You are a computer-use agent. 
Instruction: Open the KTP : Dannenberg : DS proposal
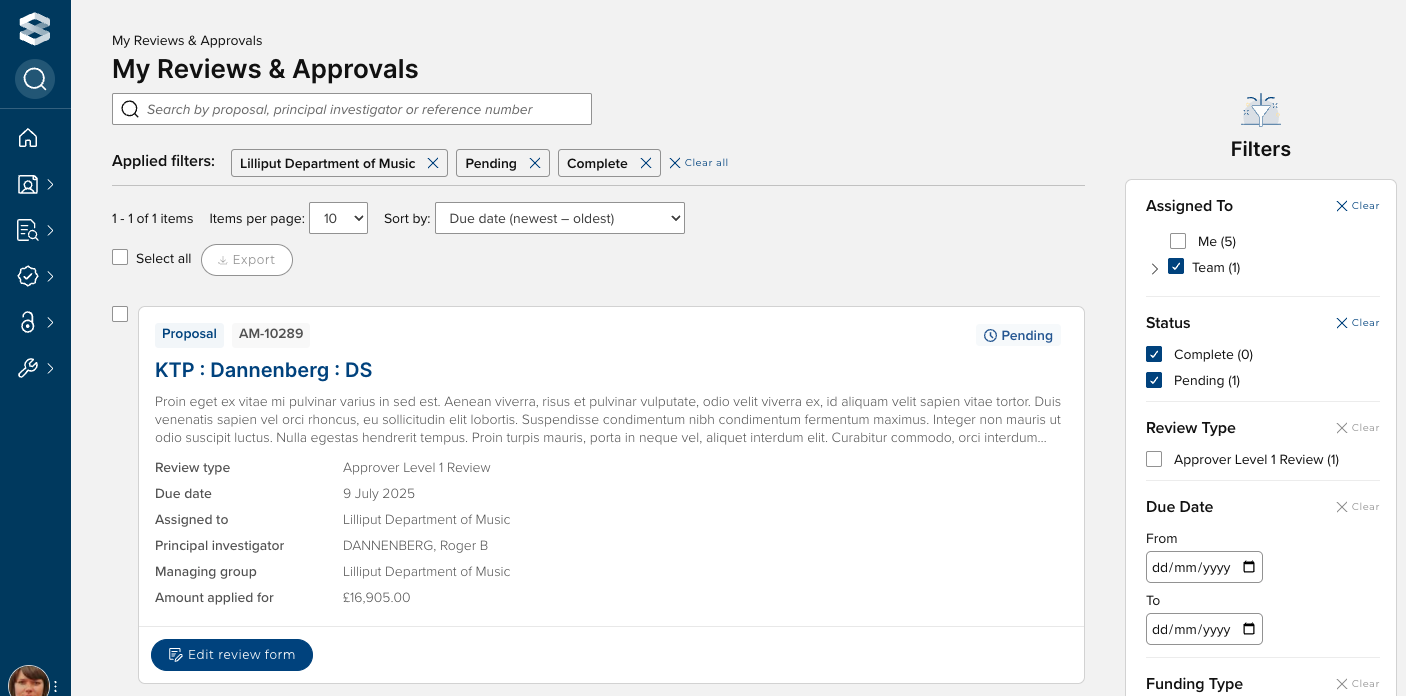(x=263, y=370)
